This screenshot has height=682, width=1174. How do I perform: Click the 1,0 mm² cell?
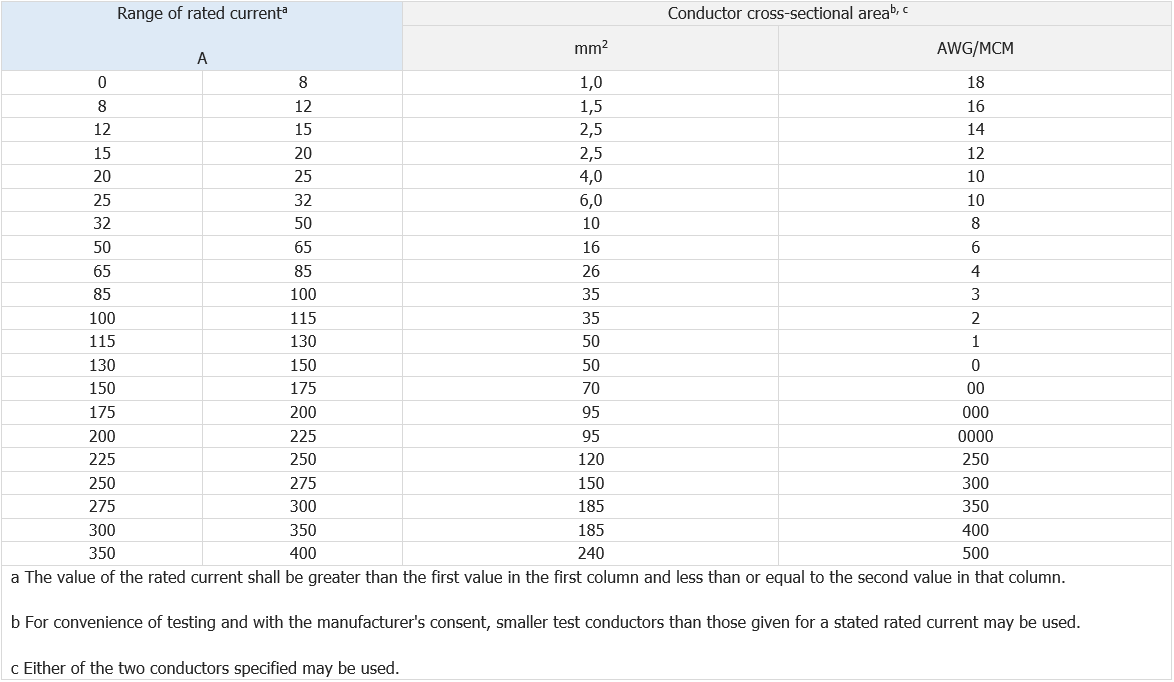pyautogui.click(x=591, y=83)
